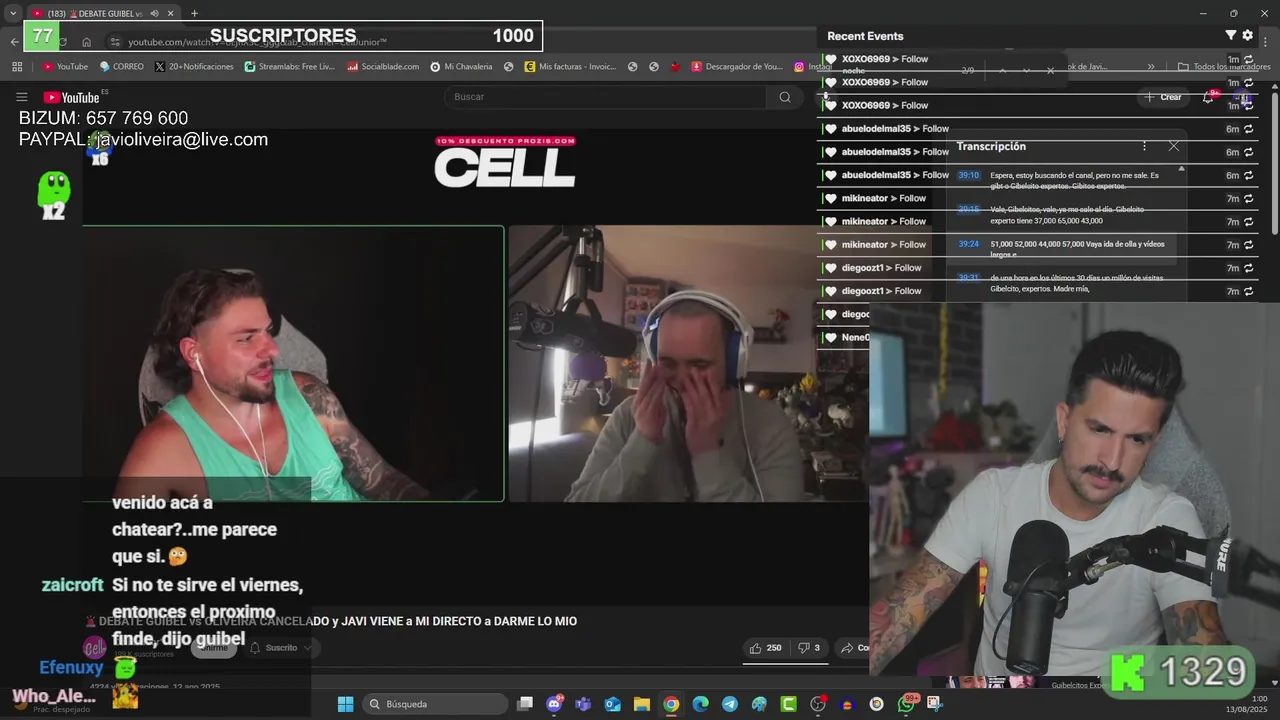Click the YouTube search magnifier button
1280x720 pixels.
point(785,97)
